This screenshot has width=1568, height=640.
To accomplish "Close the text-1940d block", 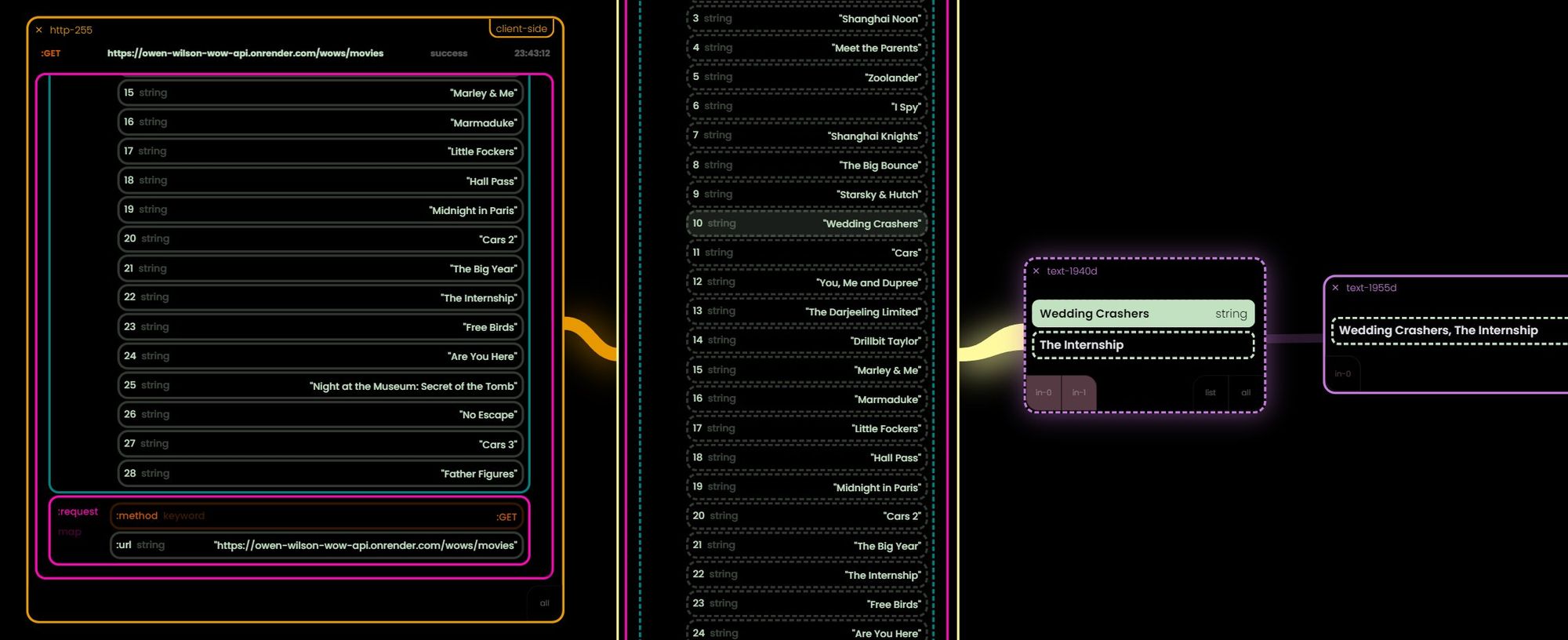I will pos(1036,271).
